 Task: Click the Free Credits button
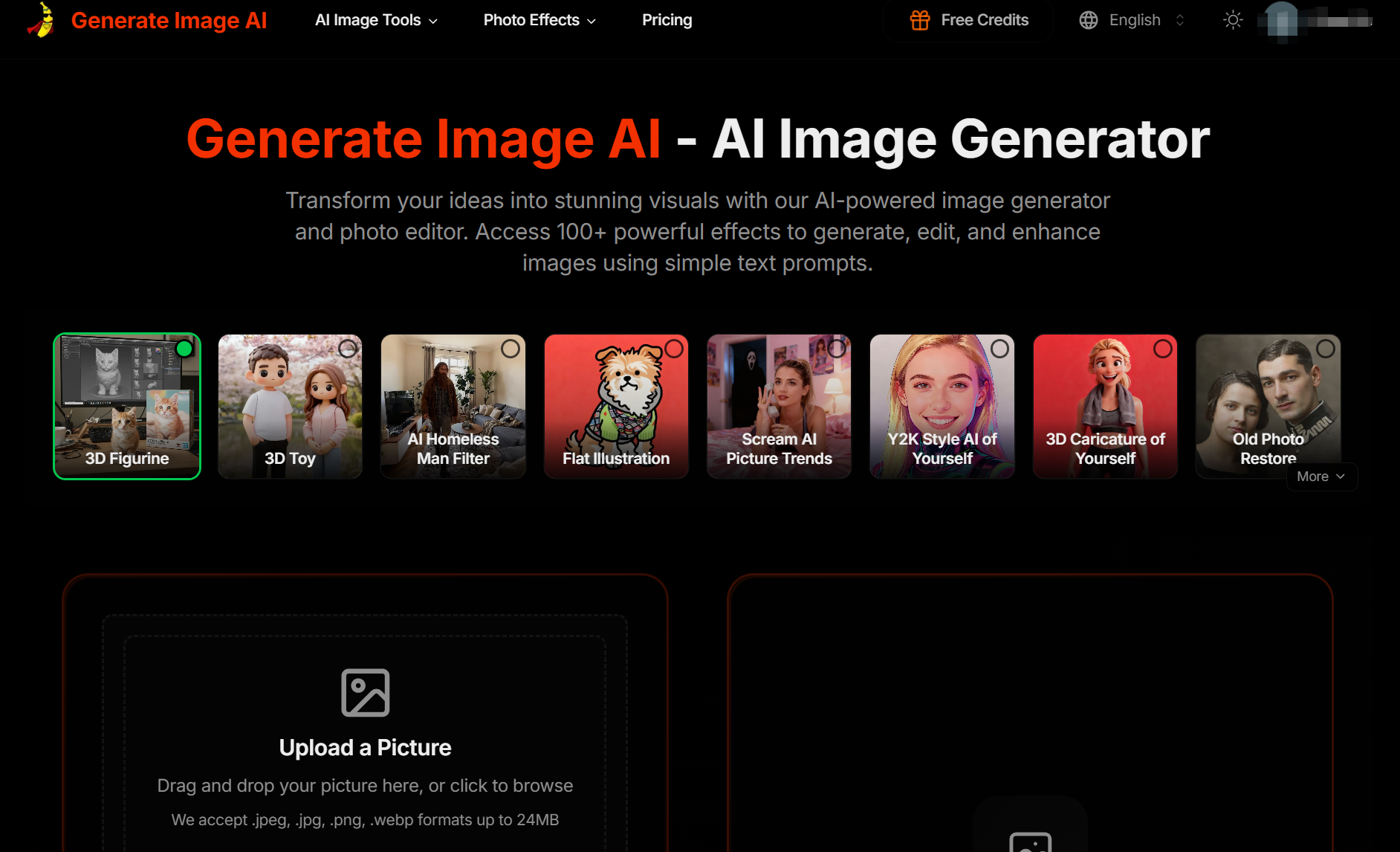click(x=969, y=20)
